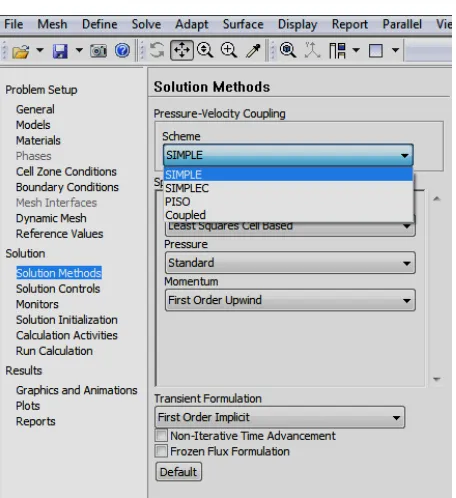This screenshot has width=456, height=498.
Task: Select Materials in the navigation tree
Action: click(x=38, y=140)
